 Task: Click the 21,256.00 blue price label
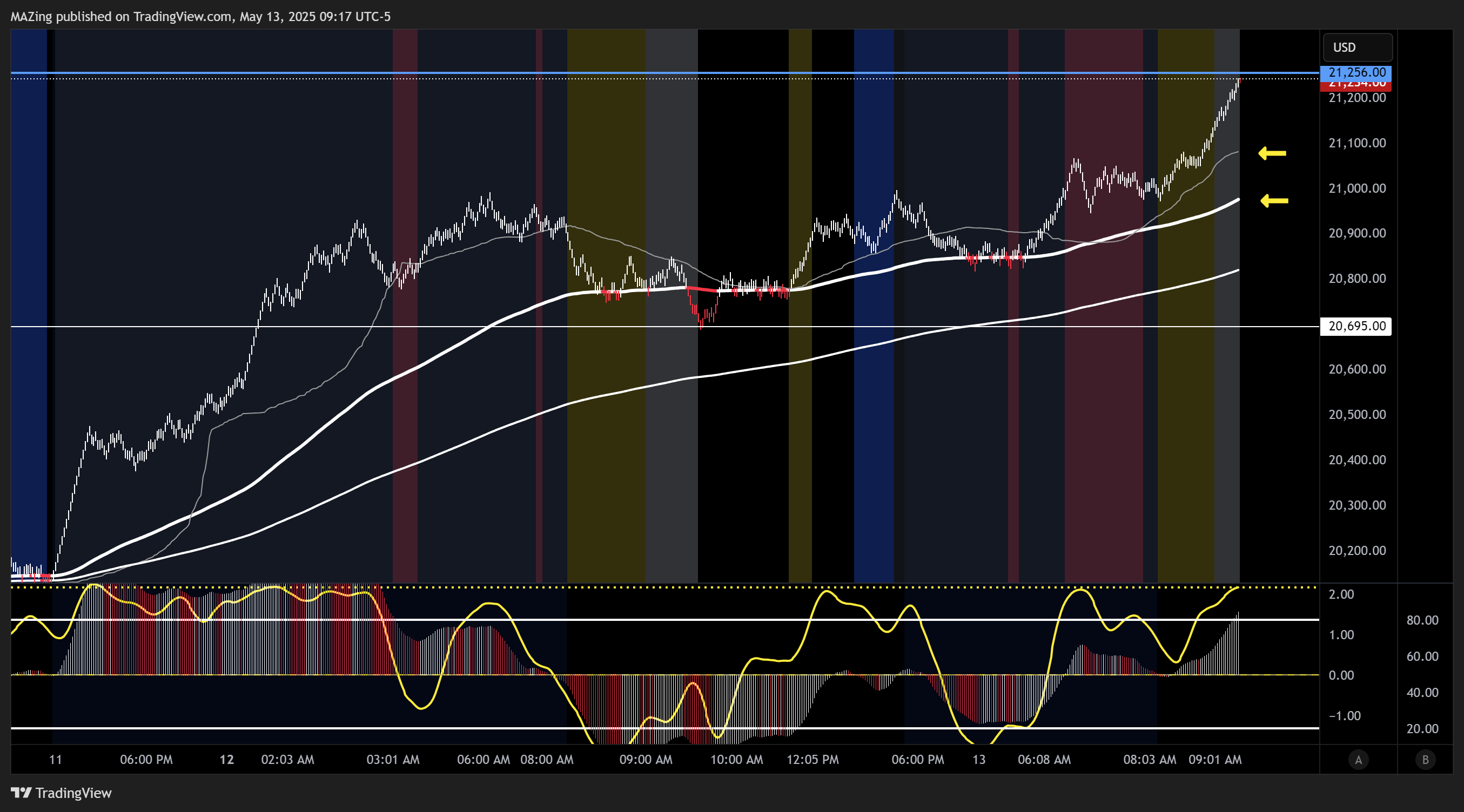pyautogui.click(x=1356, y=73)
